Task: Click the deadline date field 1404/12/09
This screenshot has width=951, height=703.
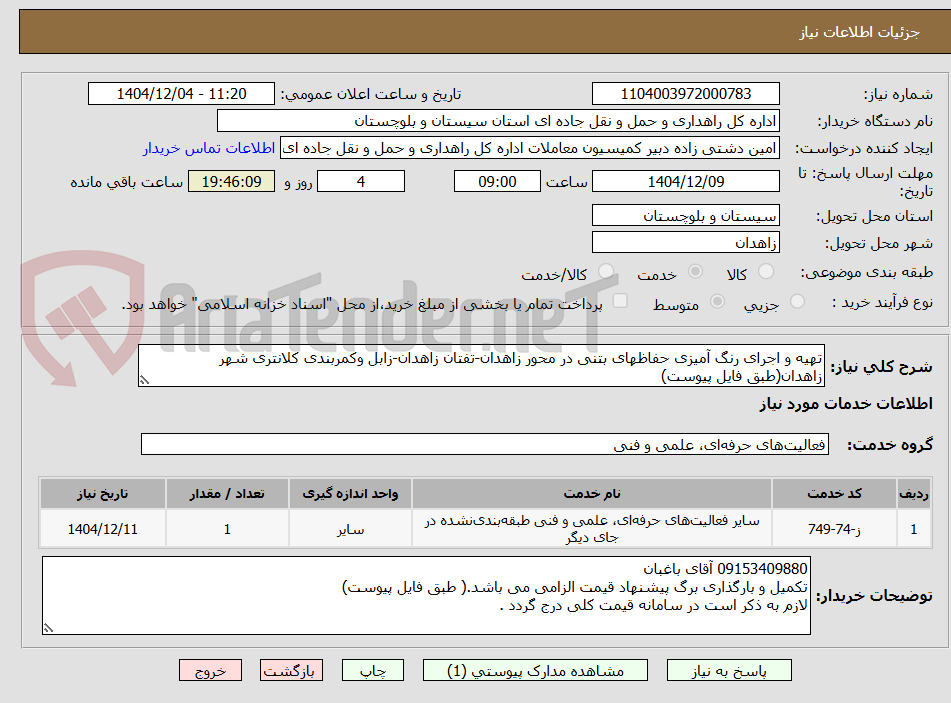Action: [685, 181]
